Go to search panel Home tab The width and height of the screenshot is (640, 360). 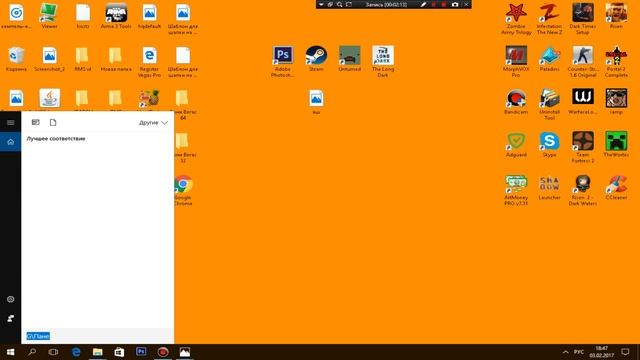(x=11, y=142)
